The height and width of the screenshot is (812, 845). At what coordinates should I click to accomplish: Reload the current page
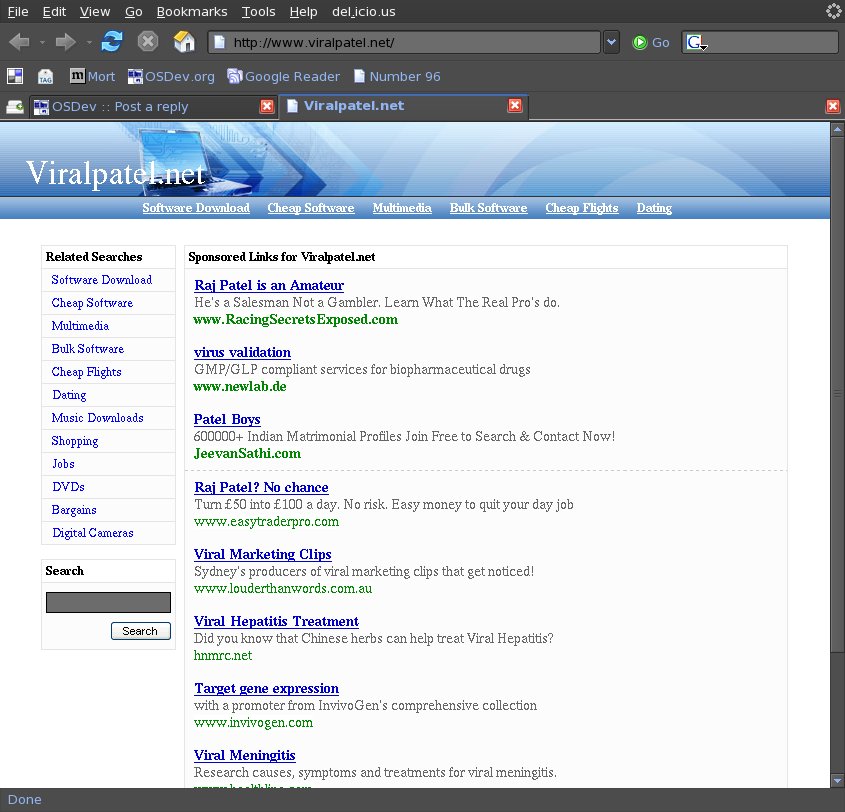pyautogui.click(x=112, y=41)
